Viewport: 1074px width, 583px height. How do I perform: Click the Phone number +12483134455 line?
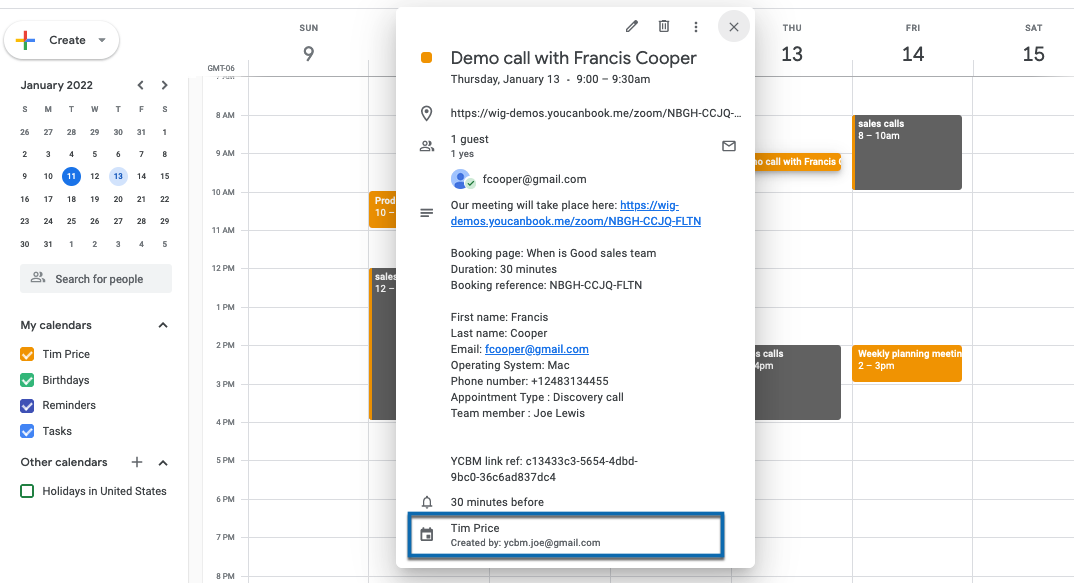tap(529, 382)
